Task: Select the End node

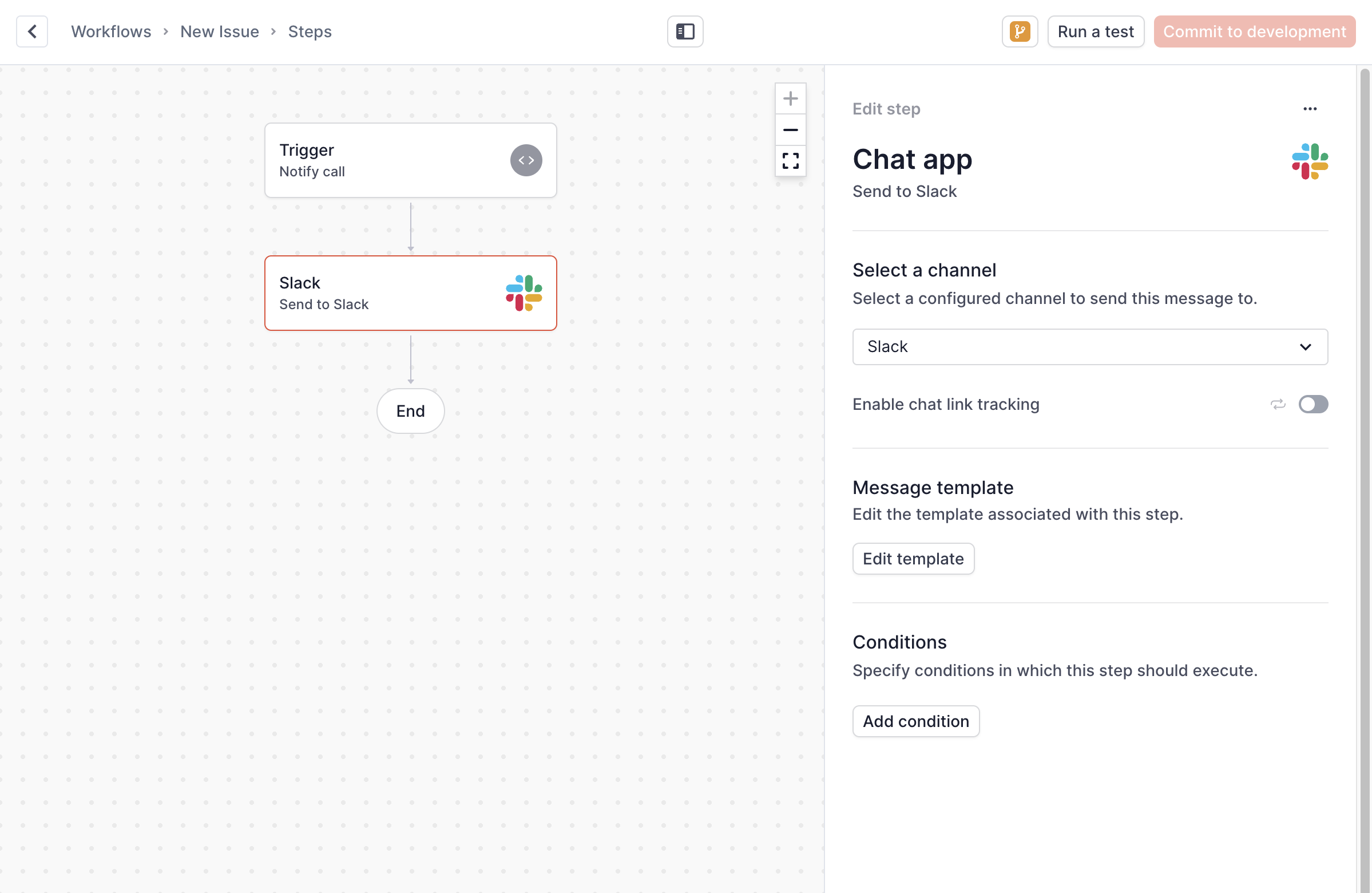Action: point(410,411)
